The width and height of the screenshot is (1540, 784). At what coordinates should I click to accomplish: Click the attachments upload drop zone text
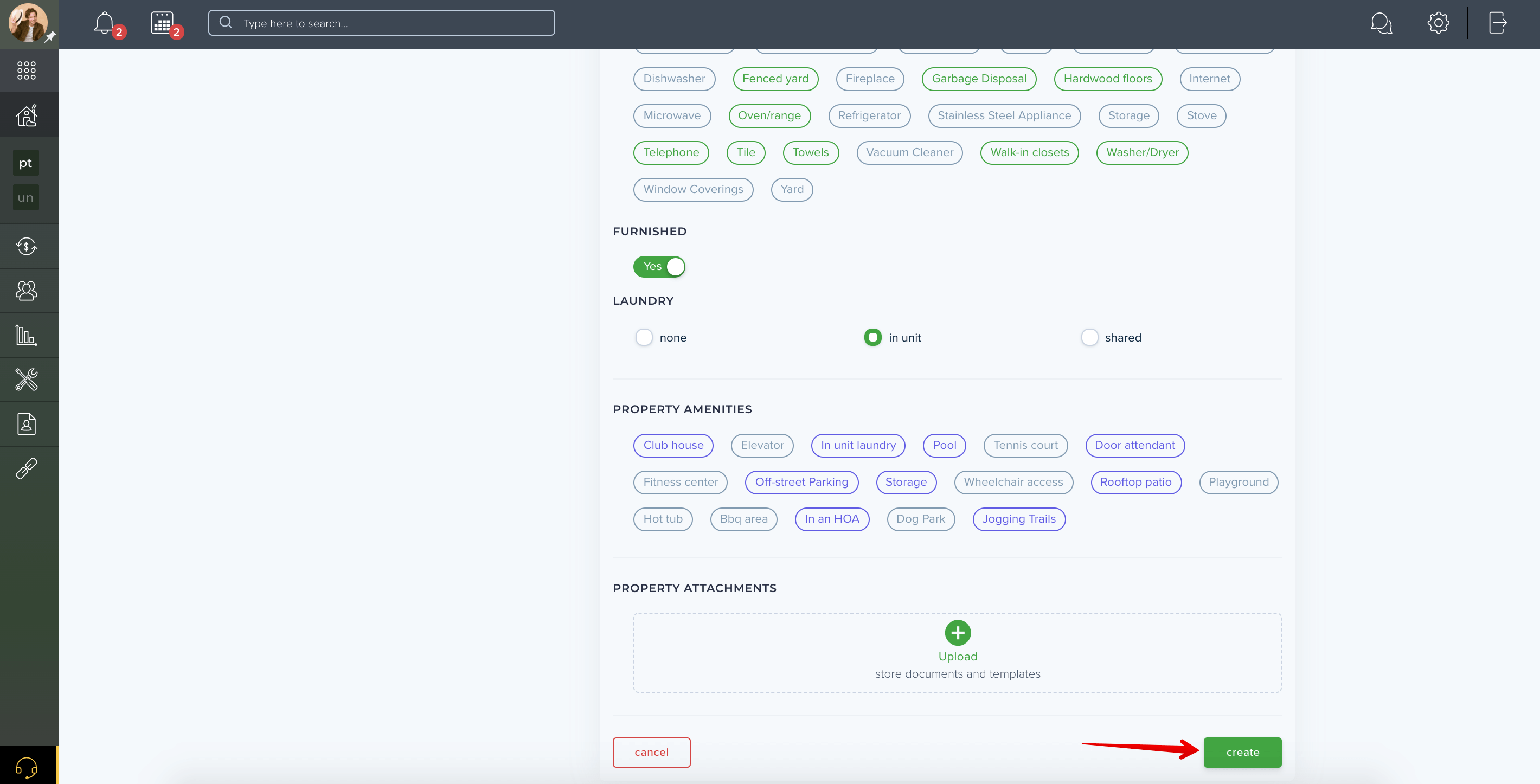pyautogui.click(x=958, y=674)
